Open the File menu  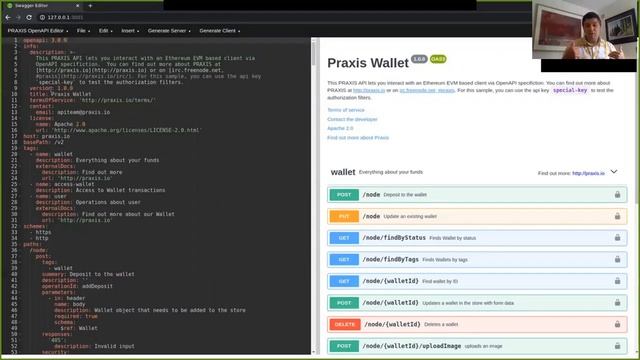(x=83, y=31)
